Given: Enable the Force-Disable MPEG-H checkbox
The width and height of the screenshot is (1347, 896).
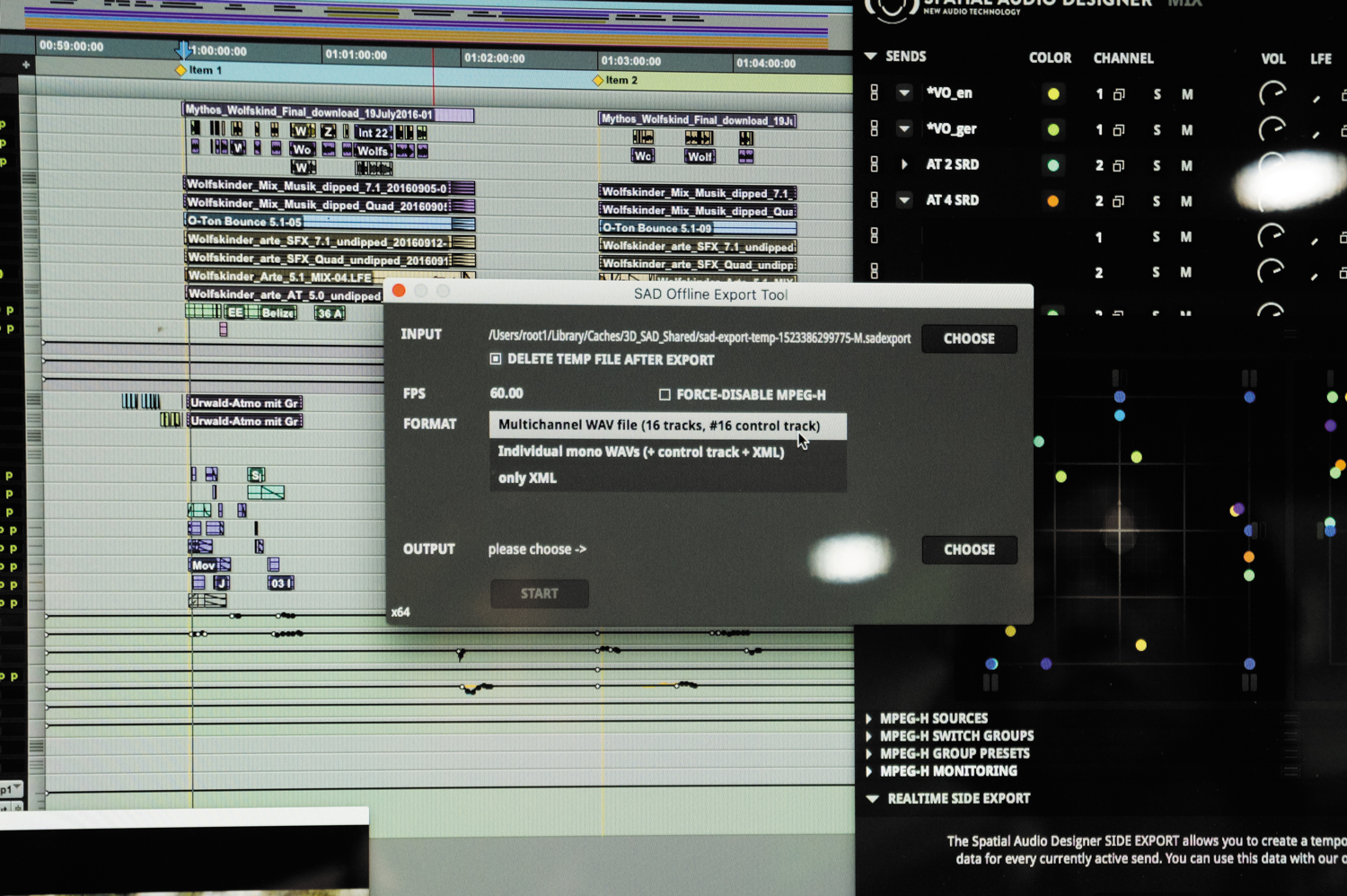Looking at the screenshot, I should click(665, 394).
